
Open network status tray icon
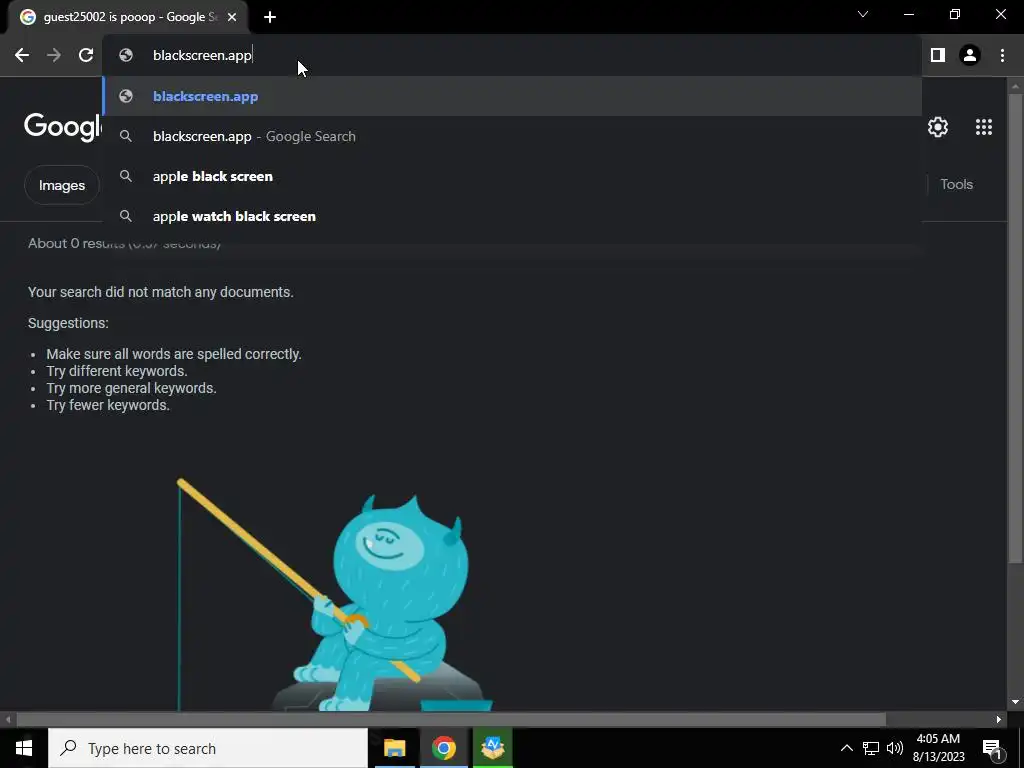[x=871, y=748]
